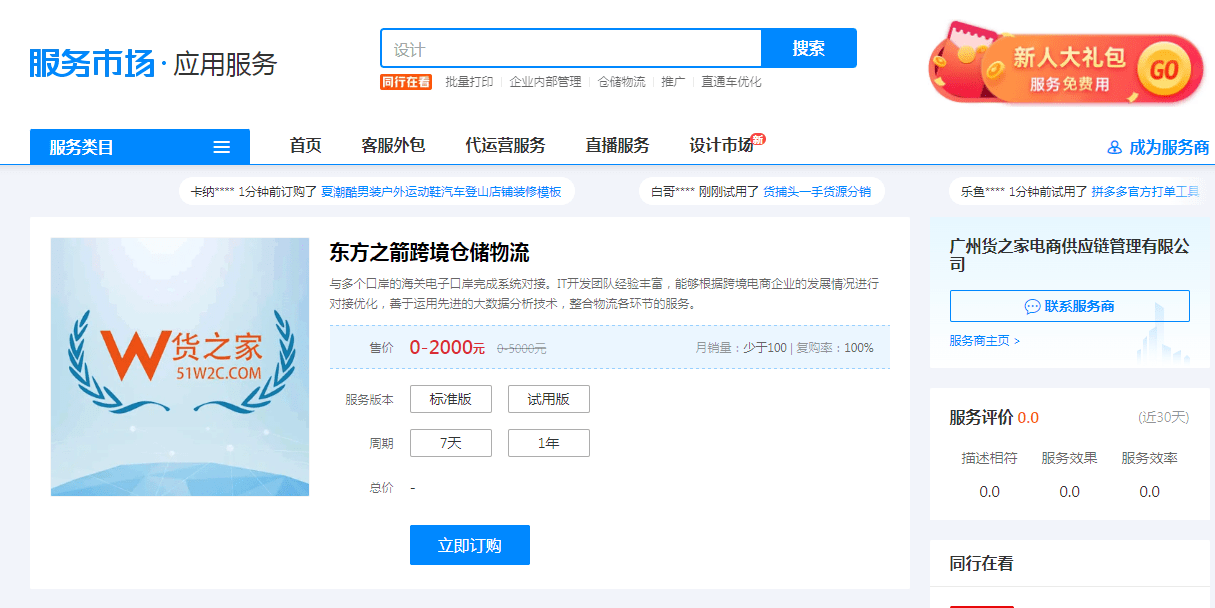The image size is (1215, 608).
Task: Open the 服务类目 hamburger menu icon
Action: coord(222,147)
